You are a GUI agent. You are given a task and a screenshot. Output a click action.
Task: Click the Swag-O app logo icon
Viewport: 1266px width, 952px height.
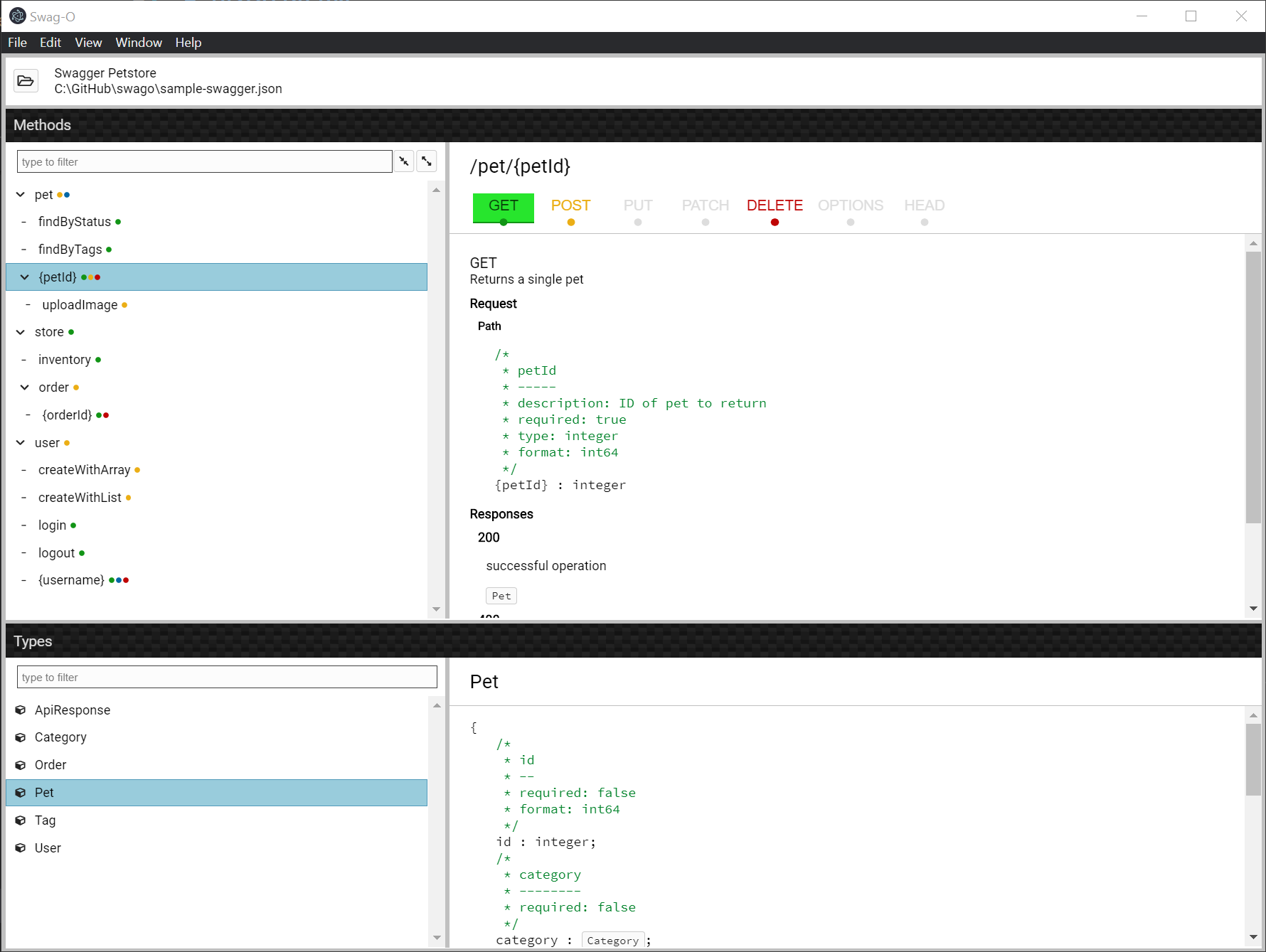click(x=17, y=16)
